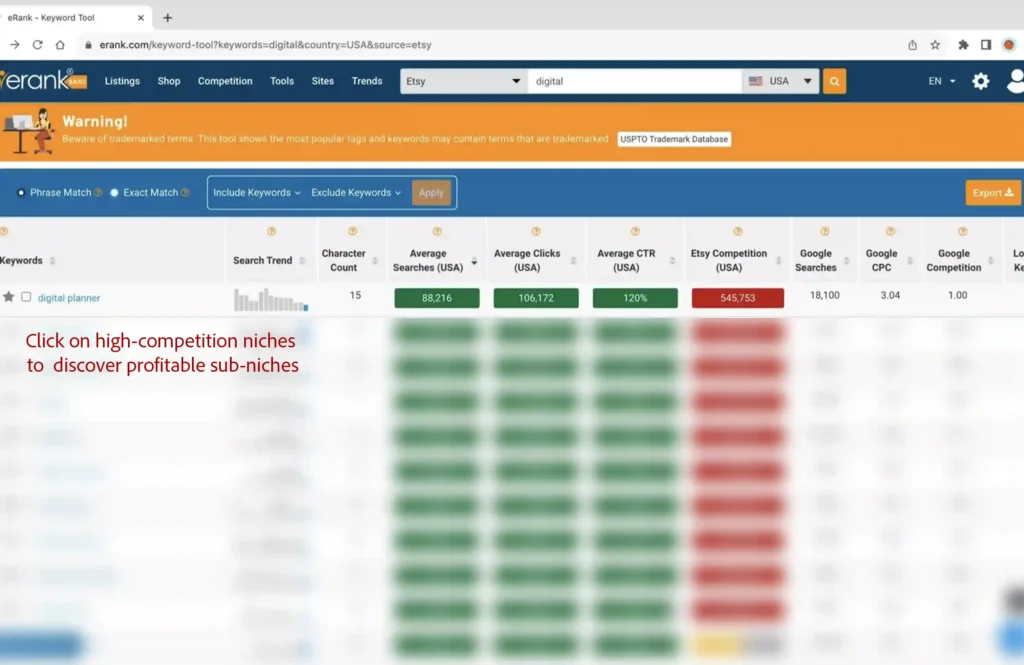Click the keyword search input field
The image size is (1024, 665).
[x=635, y=81]
